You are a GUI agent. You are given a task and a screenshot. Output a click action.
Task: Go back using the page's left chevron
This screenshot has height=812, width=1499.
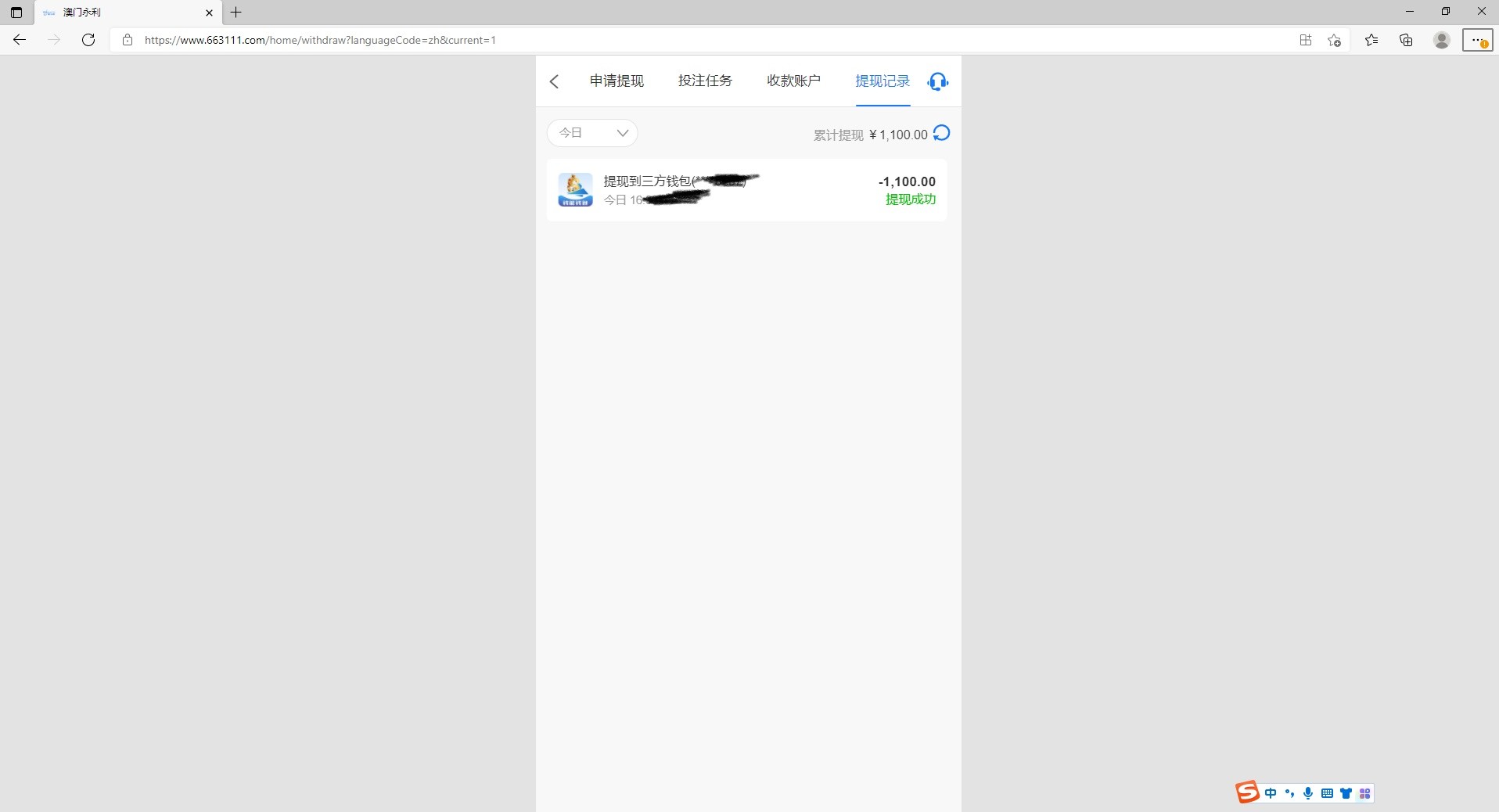tap(554, 81)
